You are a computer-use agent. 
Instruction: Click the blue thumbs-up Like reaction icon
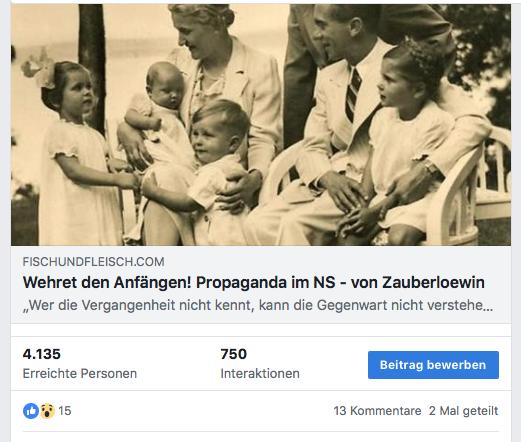31,411
